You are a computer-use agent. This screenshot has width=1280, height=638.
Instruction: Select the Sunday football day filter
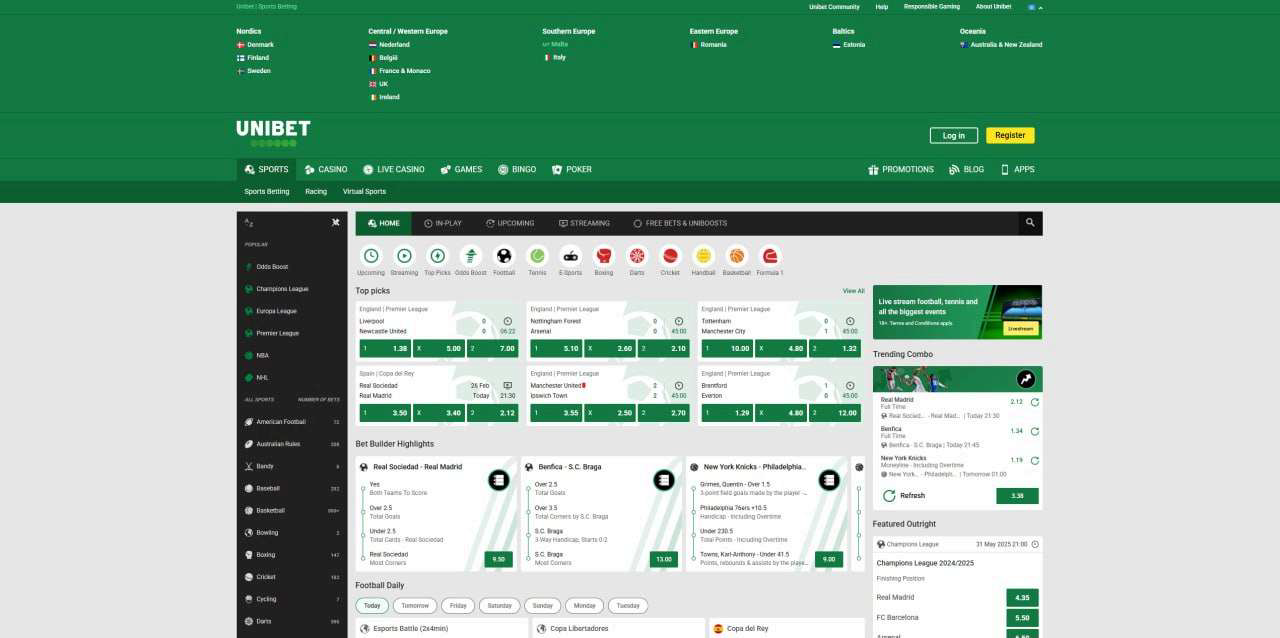[543, 606]
